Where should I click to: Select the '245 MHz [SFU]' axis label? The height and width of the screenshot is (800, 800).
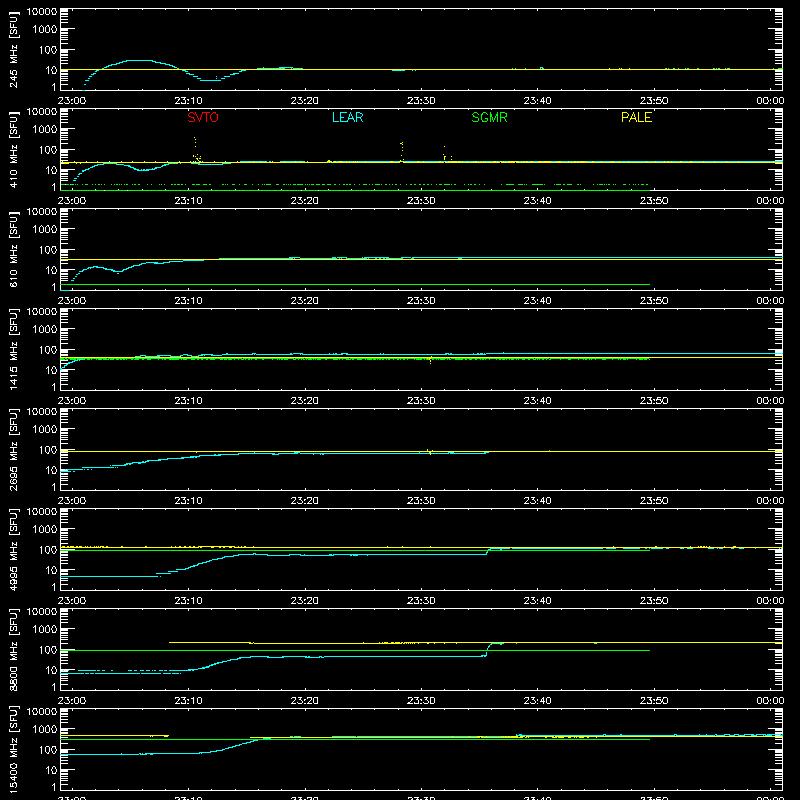[x=14, y=49]
